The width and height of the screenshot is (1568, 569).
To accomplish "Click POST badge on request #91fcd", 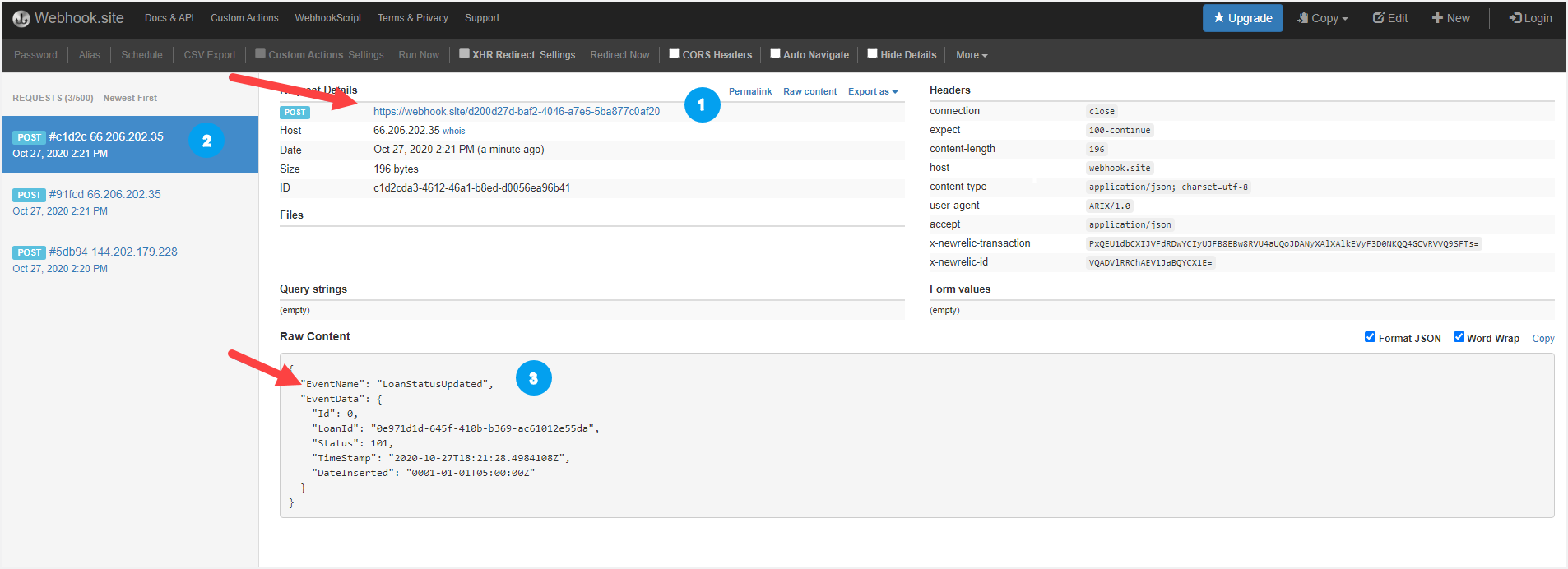I will click(29, 195).
